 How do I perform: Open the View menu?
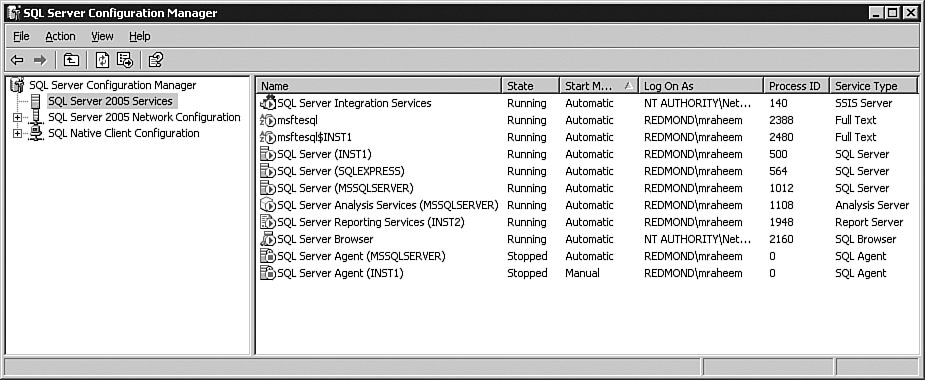coord(102,37)
